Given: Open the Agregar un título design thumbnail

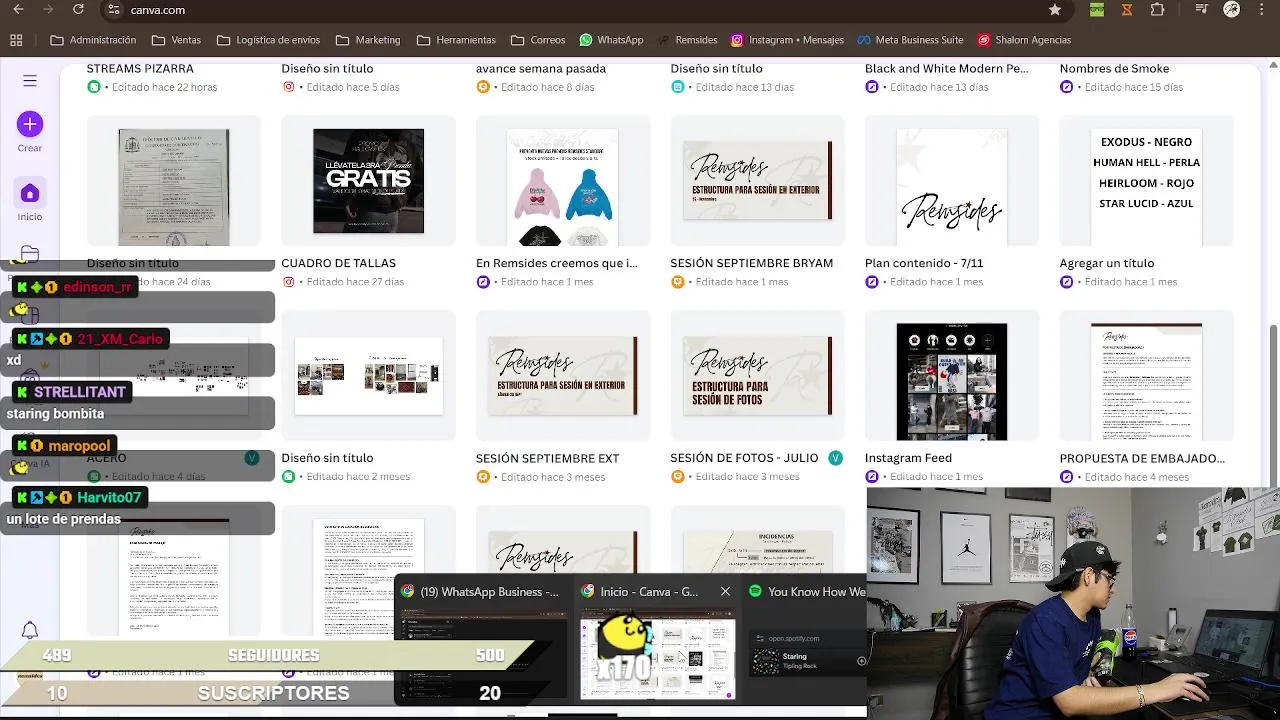Looking at the screenshot, I should click(x=1146, y=181).
